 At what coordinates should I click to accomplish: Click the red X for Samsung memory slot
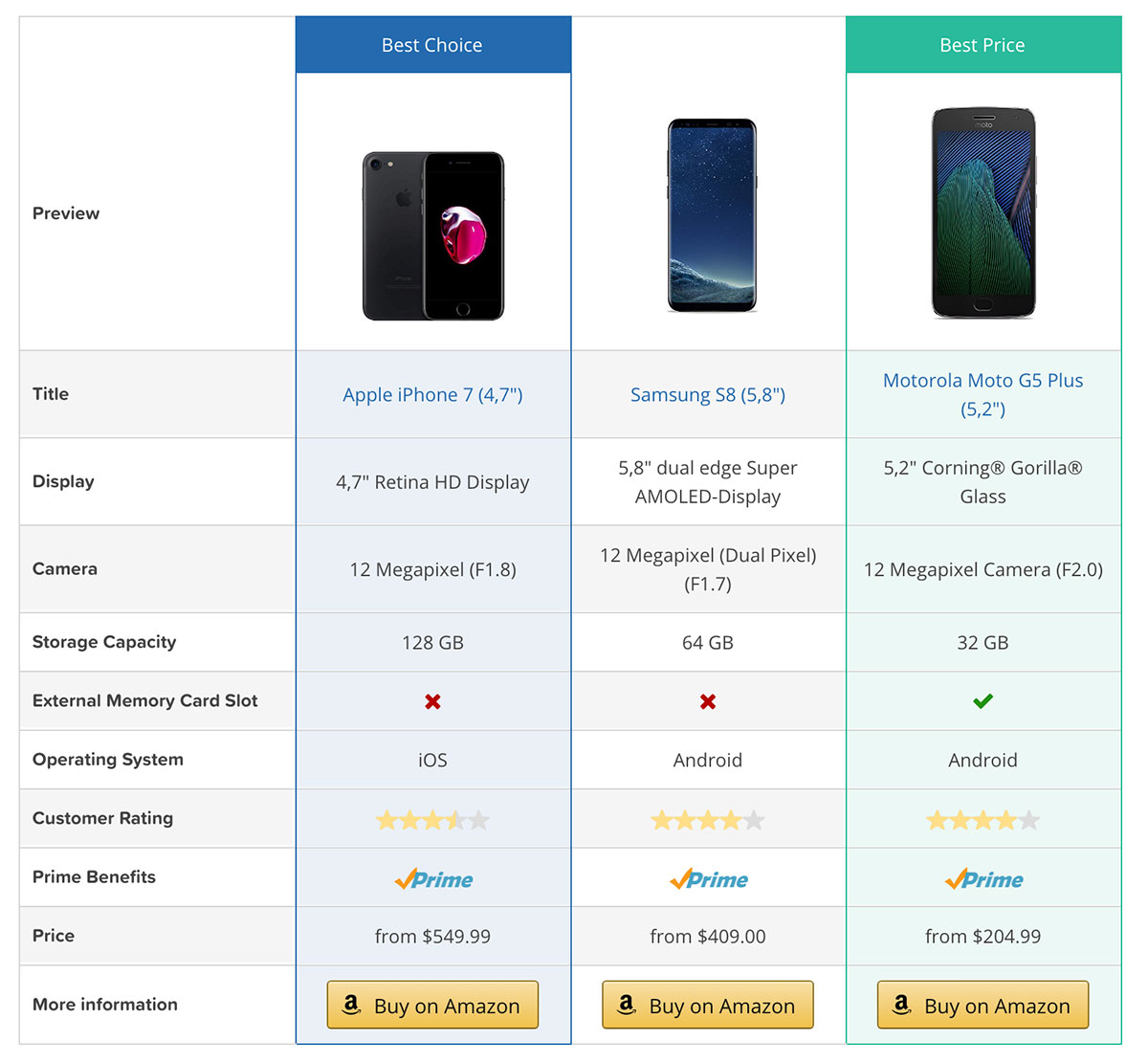pyautogui.click(x=708, y=701)
